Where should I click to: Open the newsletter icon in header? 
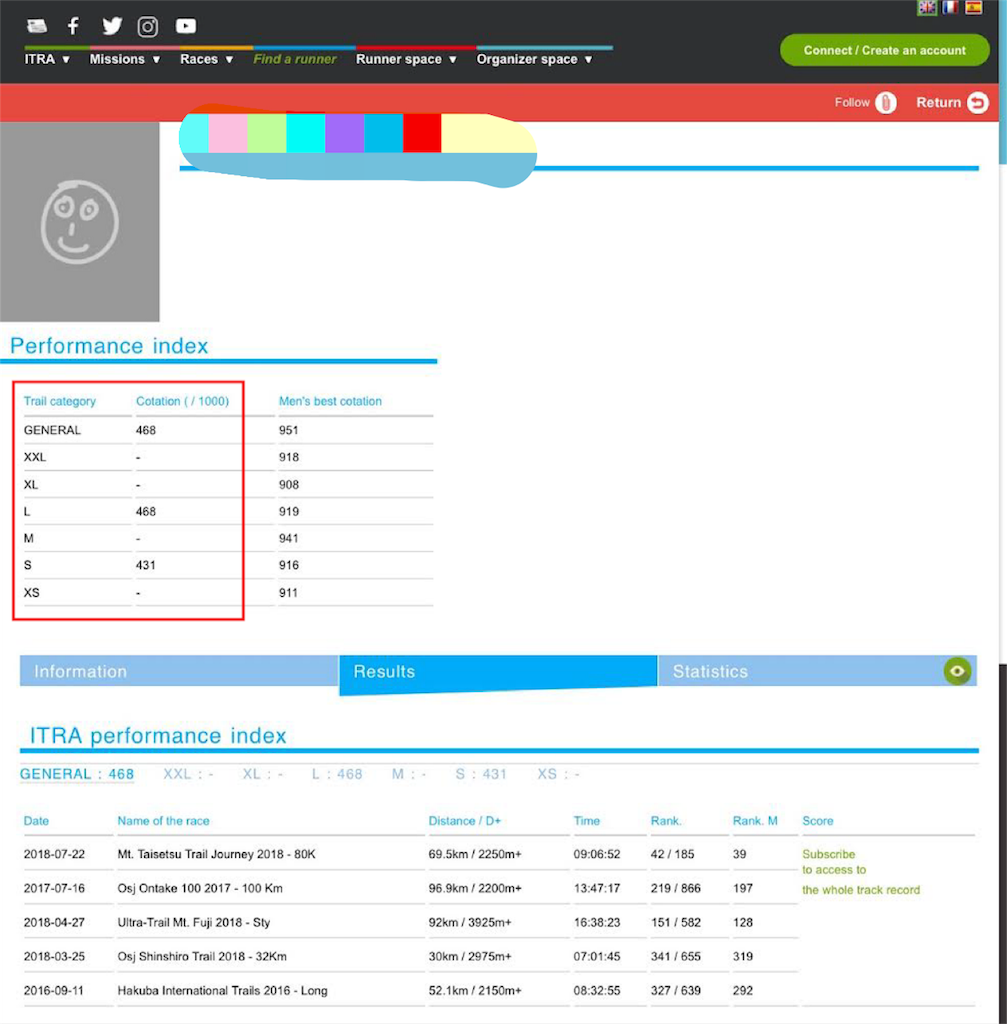[37, 26]
